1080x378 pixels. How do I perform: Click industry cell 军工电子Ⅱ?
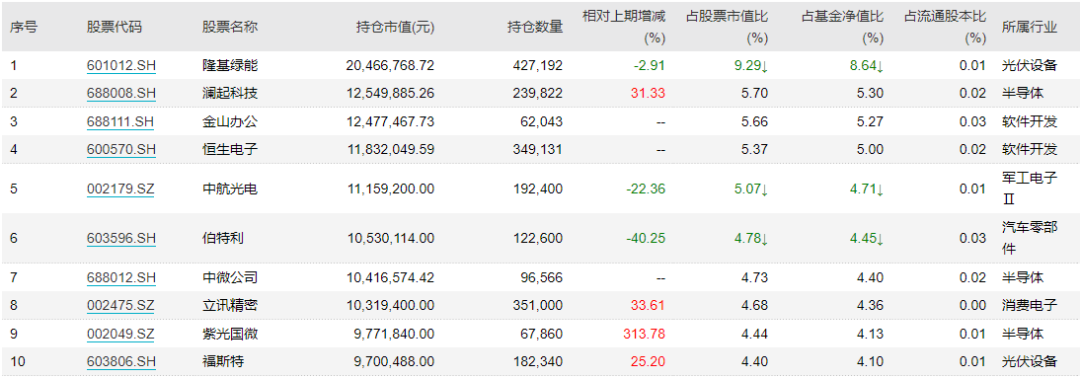[1029, 189]
